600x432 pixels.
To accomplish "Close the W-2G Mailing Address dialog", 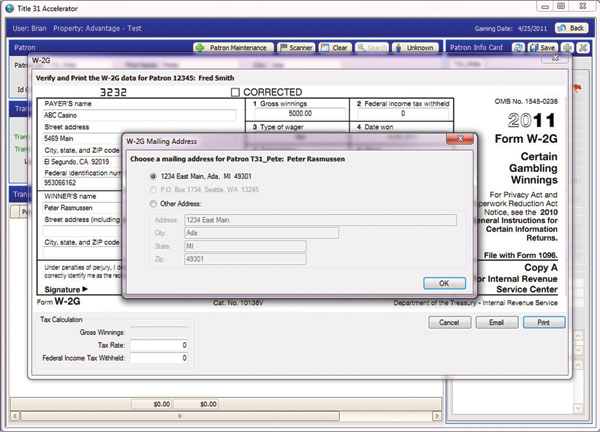I will coord(461,141).
